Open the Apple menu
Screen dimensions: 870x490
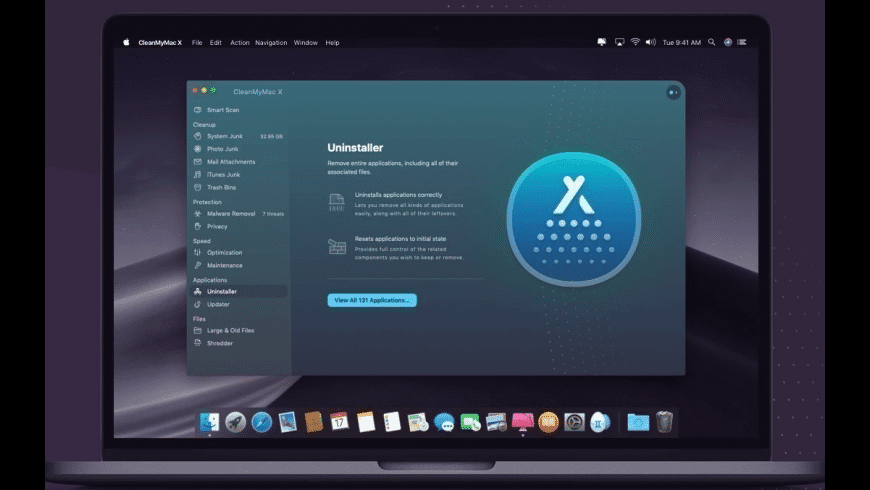pyautogui.click(x=127, y=42)
